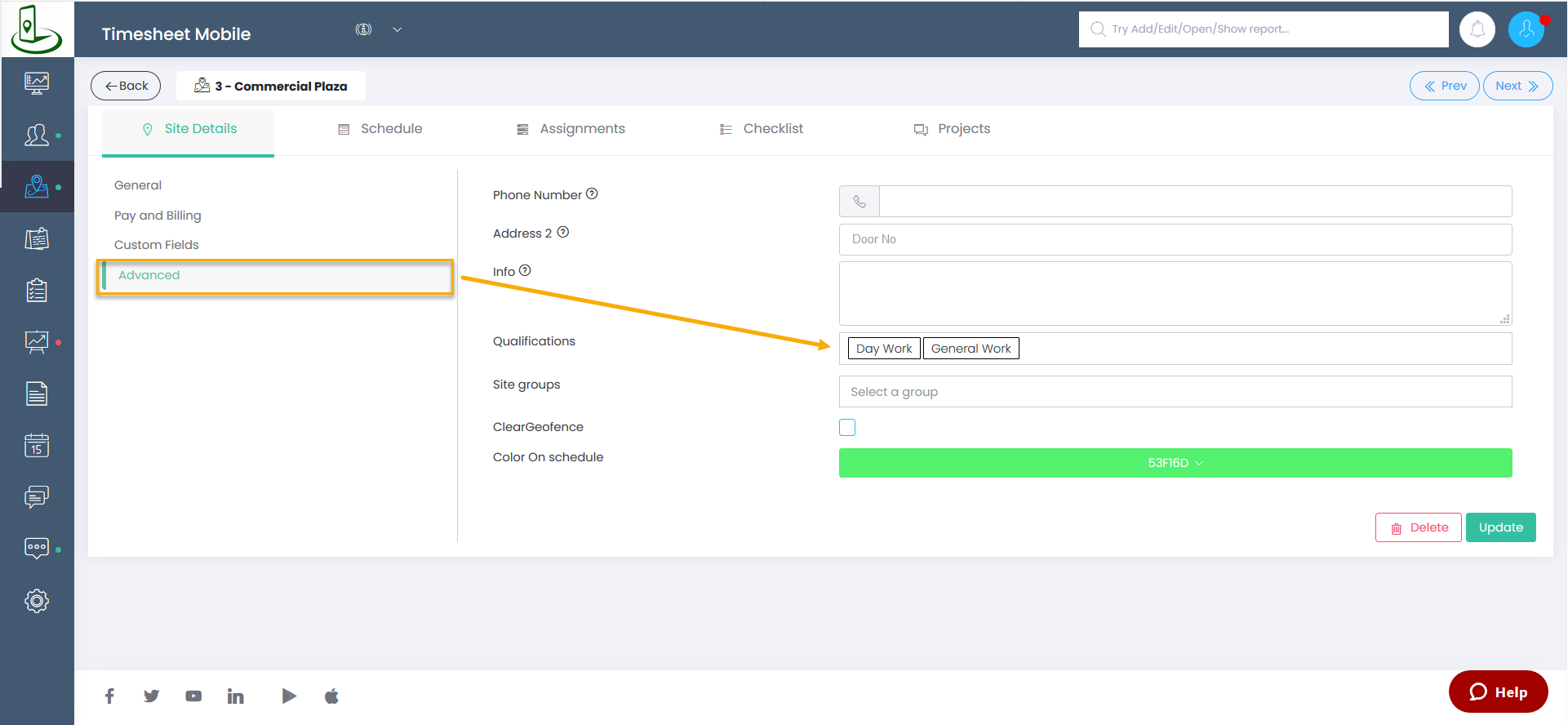The height and width of the screenshot is (725, 1568).
Task: Focus the Phone Number input field
Action: coord(1196,201)
